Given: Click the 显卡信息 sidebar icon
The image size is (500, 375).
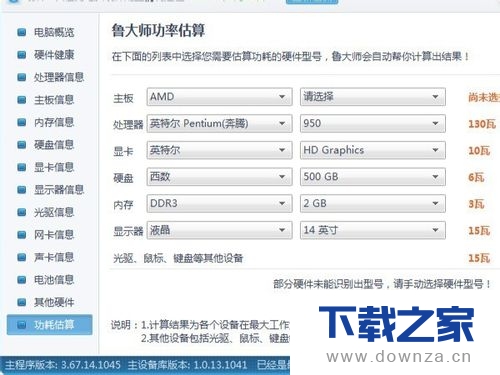Looking at the screenshot, I should pyautogui.click(x=22, y=167).
